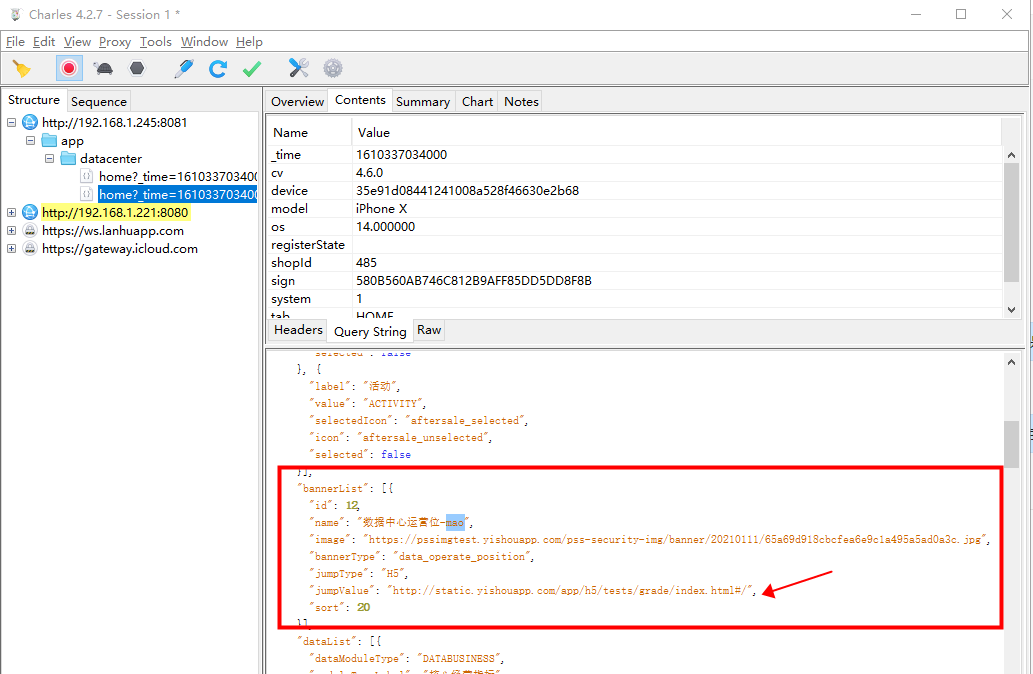Open the Window menu
Image resolution: width=1033 pixels, height=674 pixels.
[x=204, y=42]
